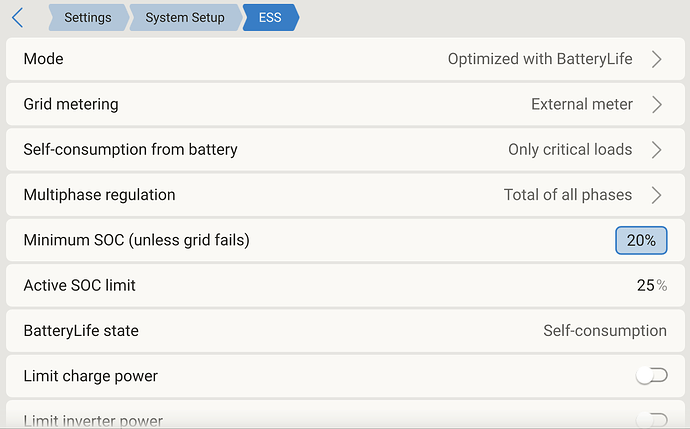690x429 pixels.
Task: Click the Optimized with BatteryLife value
Action: (540, 59)
